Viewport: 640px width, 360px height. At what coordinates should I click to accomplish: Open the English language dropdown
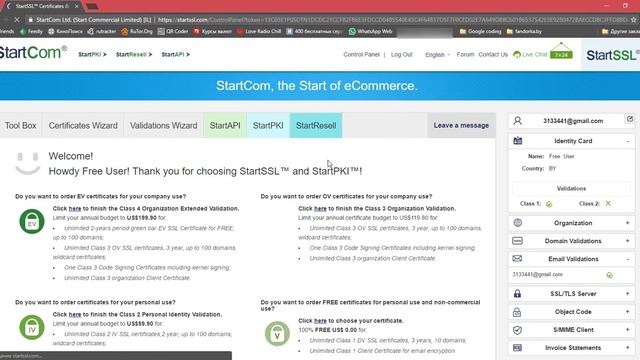(x=438, y=55)
